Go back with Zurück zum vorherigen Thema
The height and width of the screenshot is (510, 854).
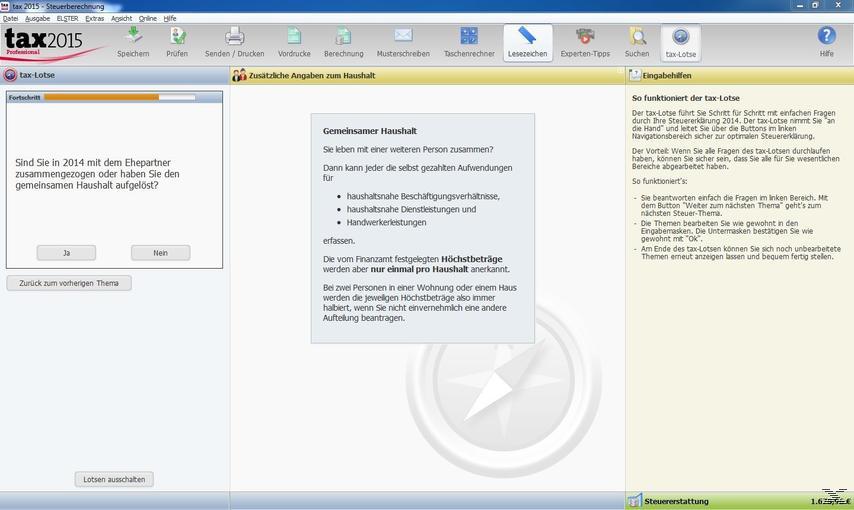[69, 283]
